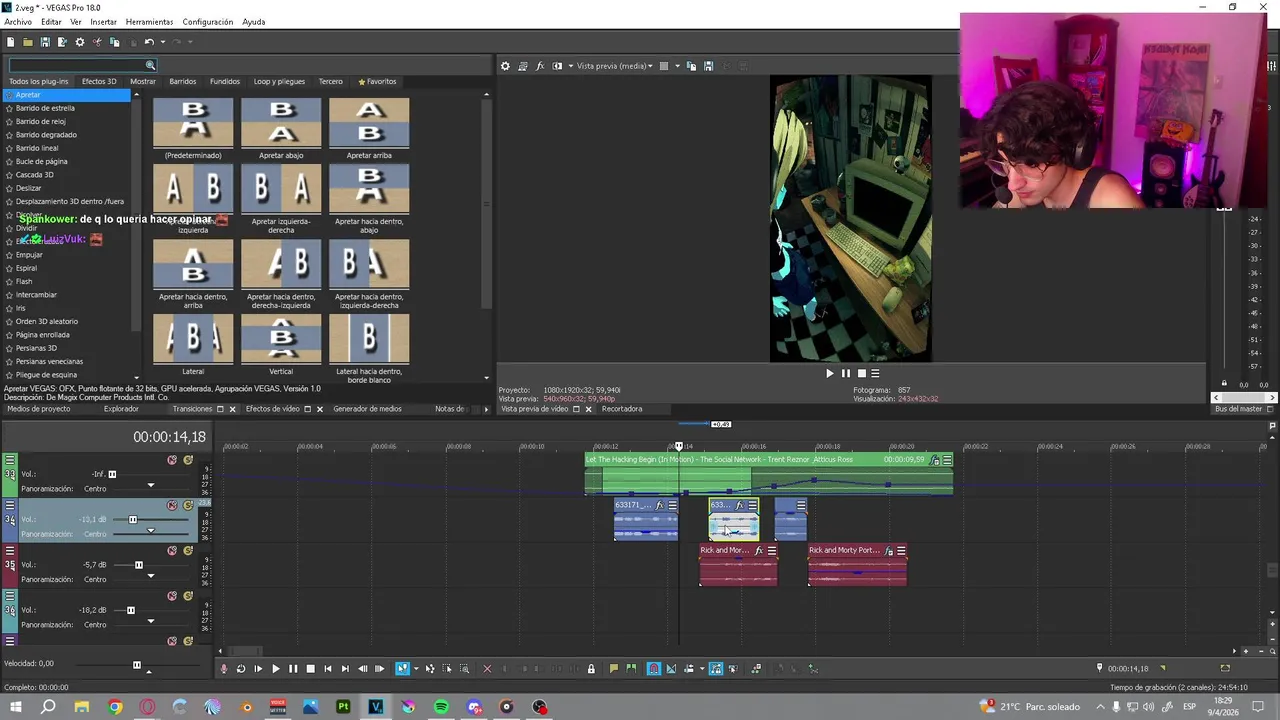Select the Normal Edit tool in timeline toolbar
This screenshot has height=720, width=1280.
pyautogui.click(x=403, y=669)
